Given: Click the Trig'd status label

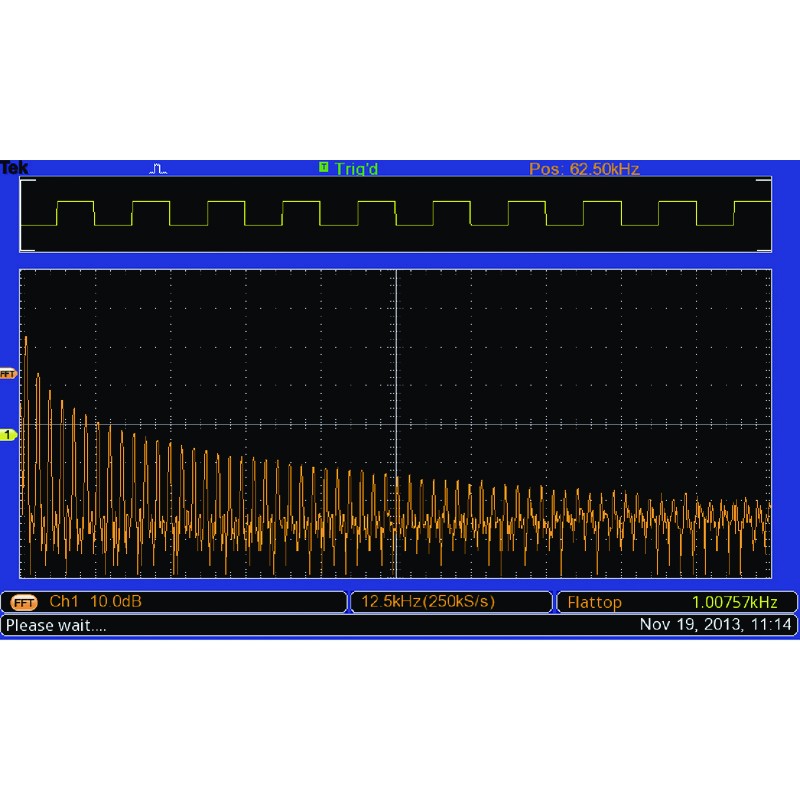Looking at the screenshot, I should (x=356, y=168).
